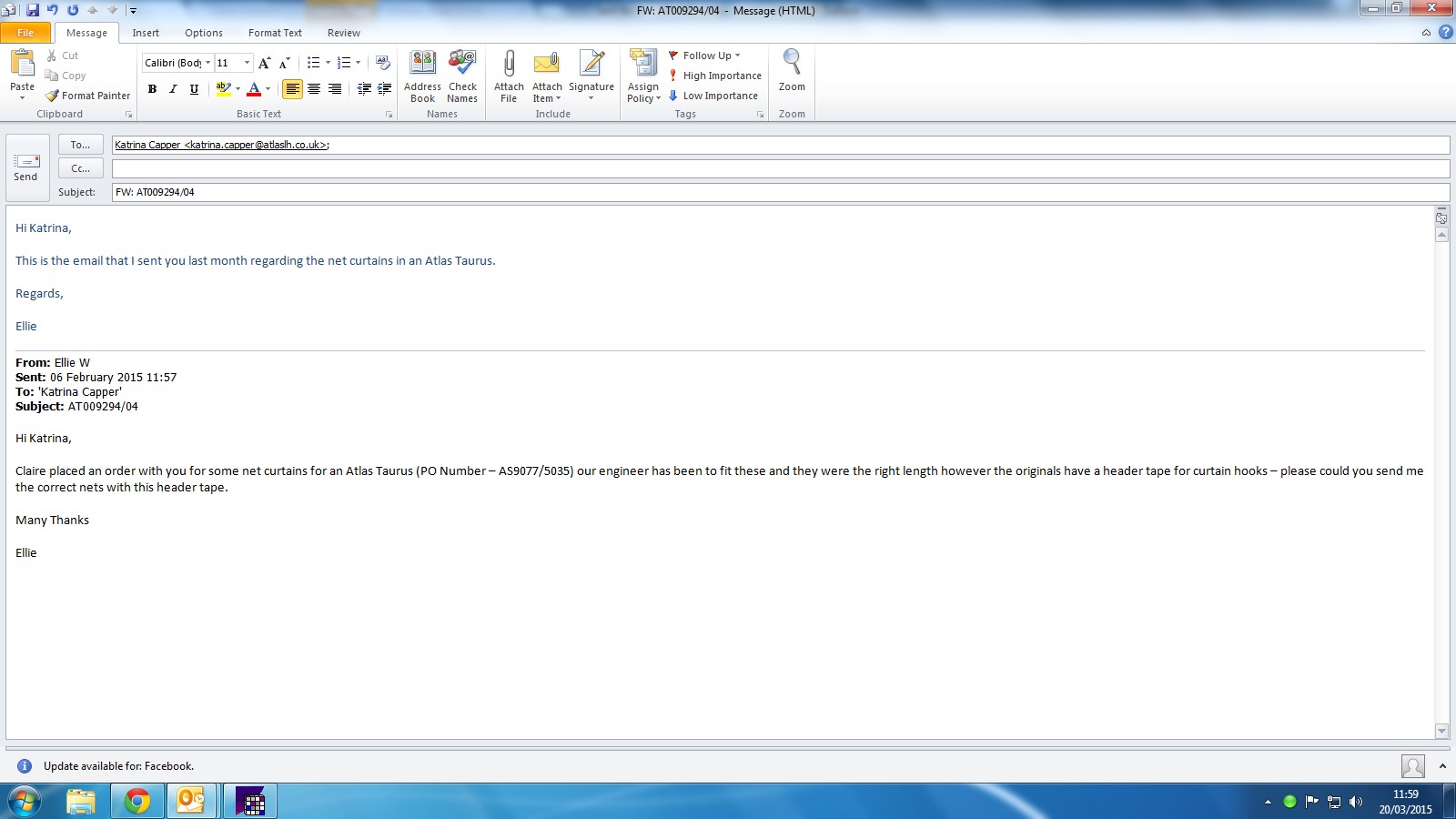
Task: Expand the numbering style dropdown arrow
Action: click(358, 63)
